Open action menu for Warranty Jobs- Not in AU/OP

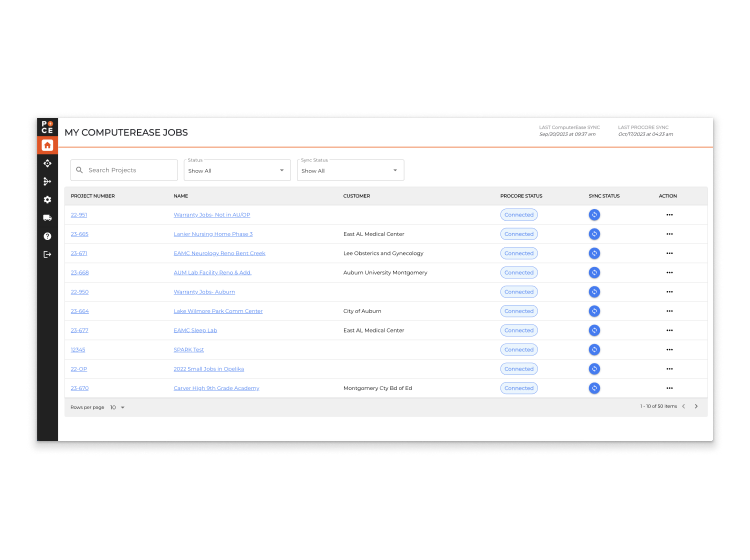click(x=669, y=215)
